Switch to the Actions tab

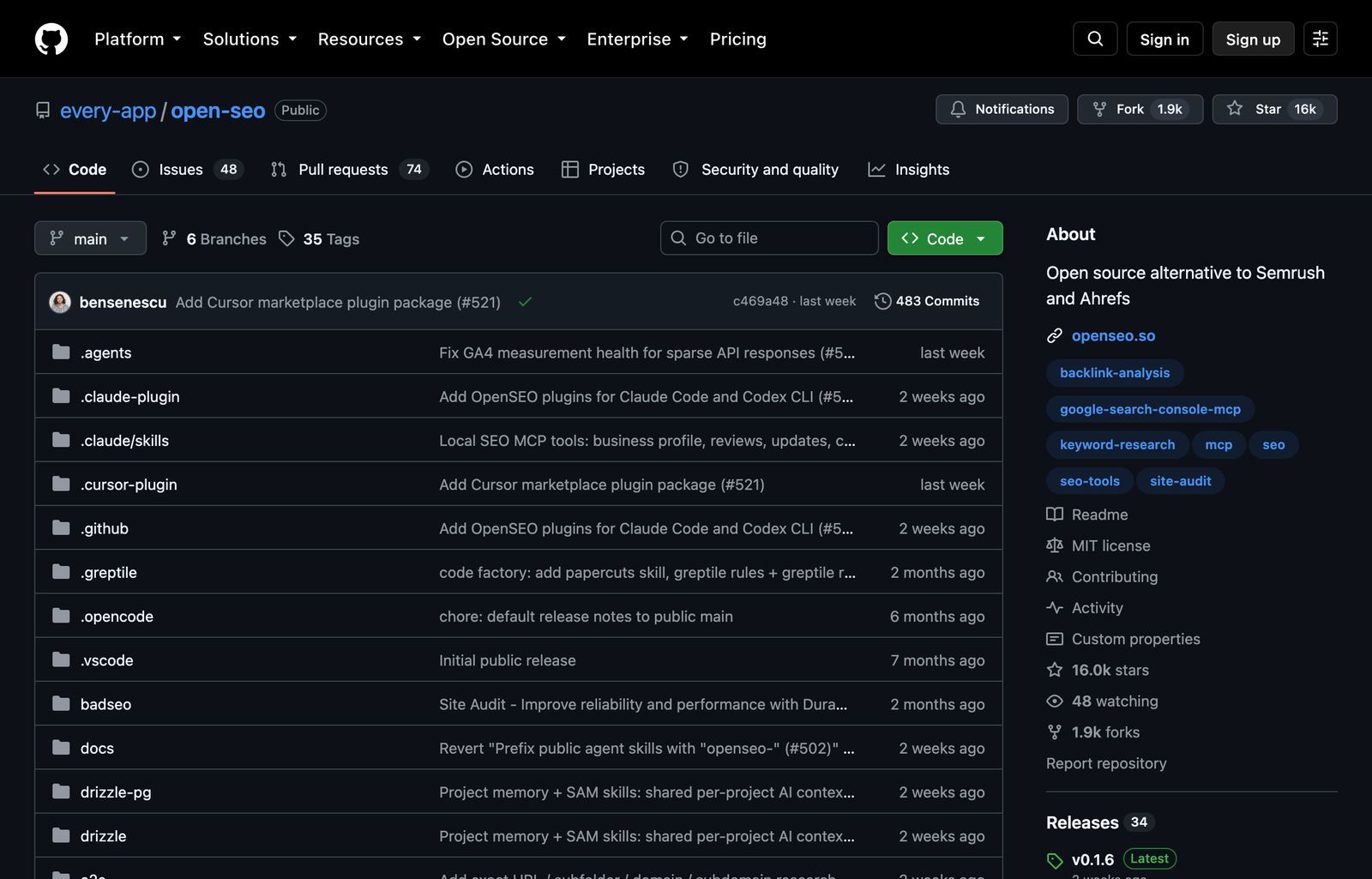point(495,170)
